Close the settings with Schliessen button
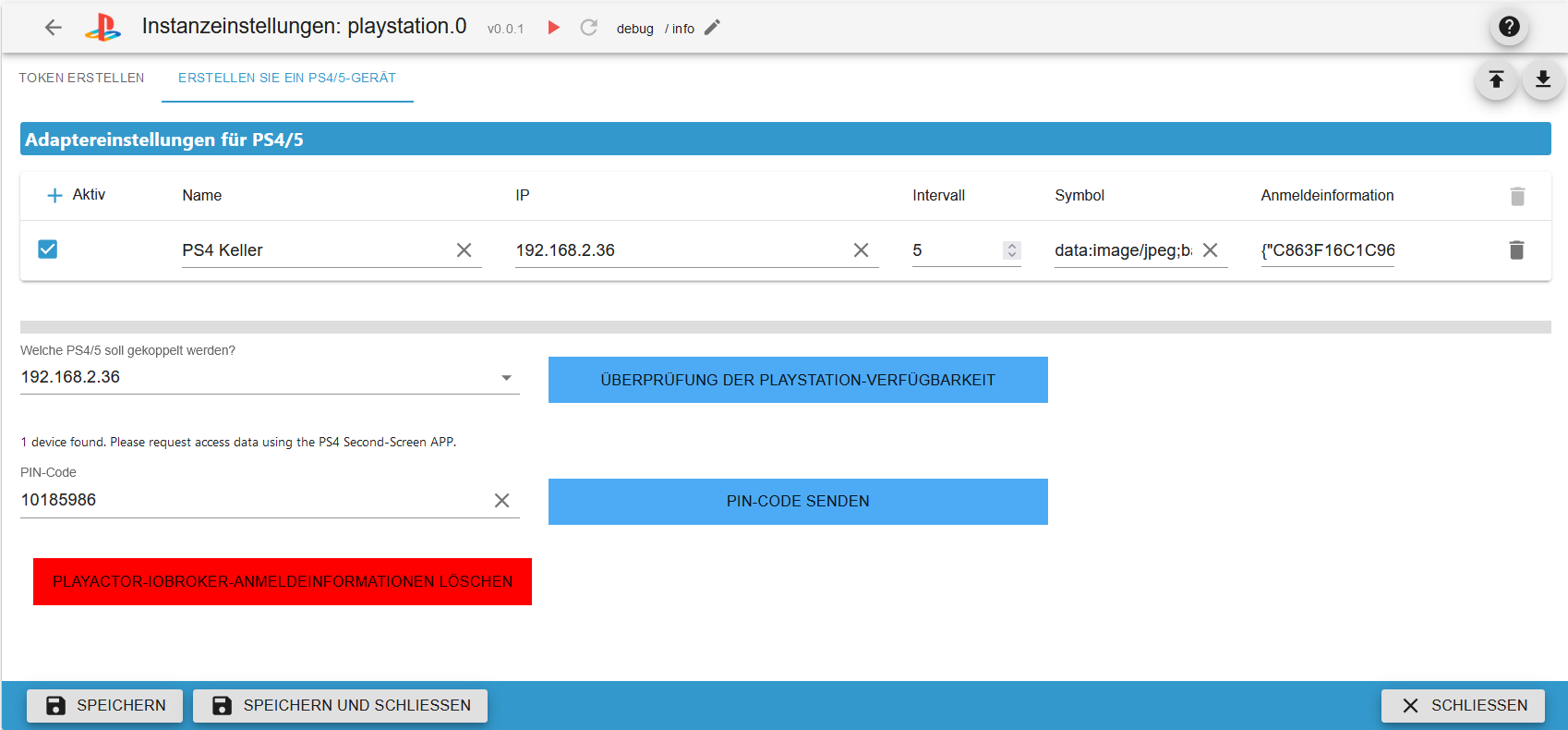 pyautogui.click(x=1463, y=706)
